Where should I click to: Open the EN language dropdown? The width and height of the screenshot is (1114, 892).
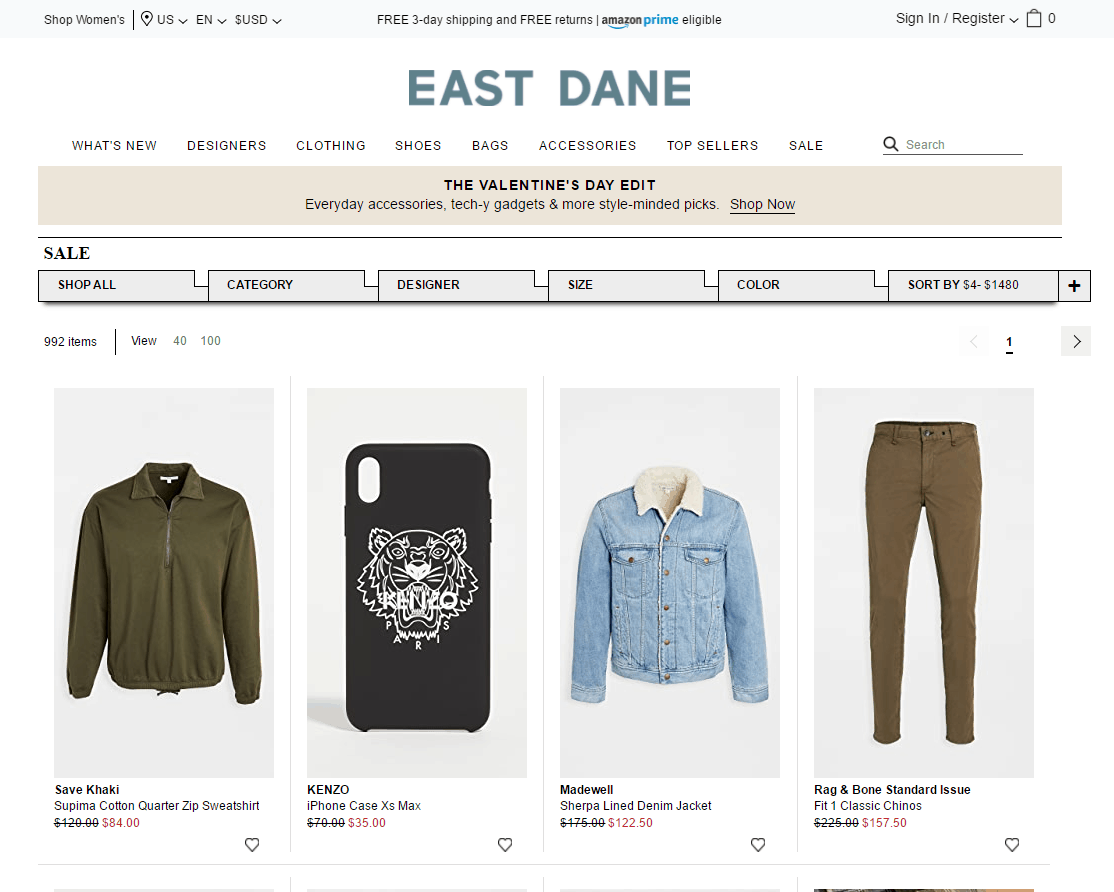click(211, 20)
